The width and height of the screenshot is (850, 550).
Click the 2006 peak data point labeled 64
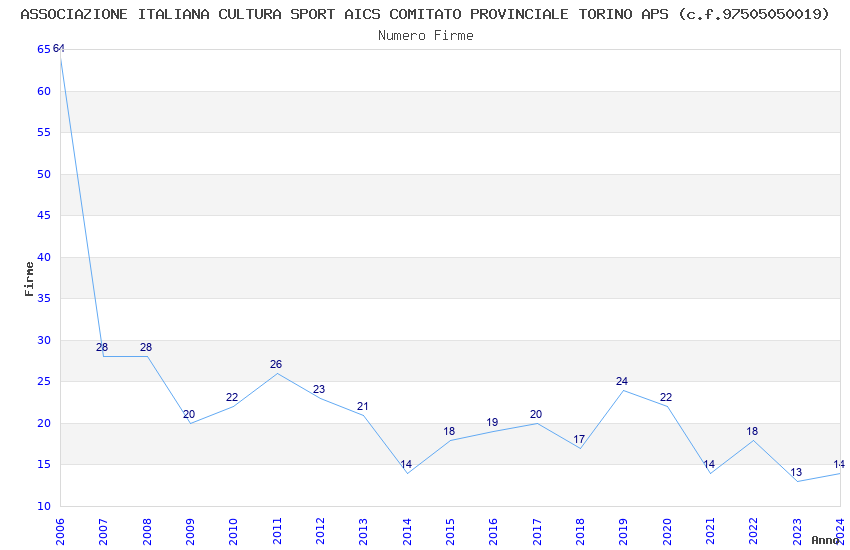coord(61,58)
